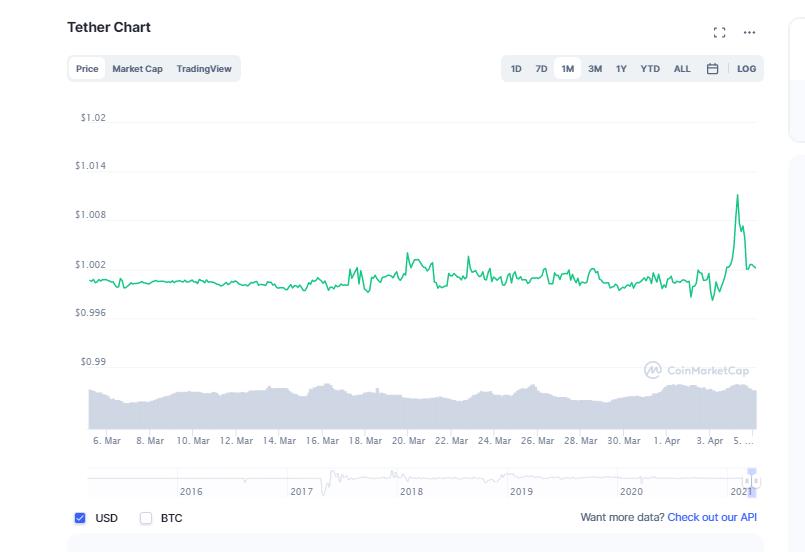
Task: Open the three-dot more options menu
Action: click(749, 33)
